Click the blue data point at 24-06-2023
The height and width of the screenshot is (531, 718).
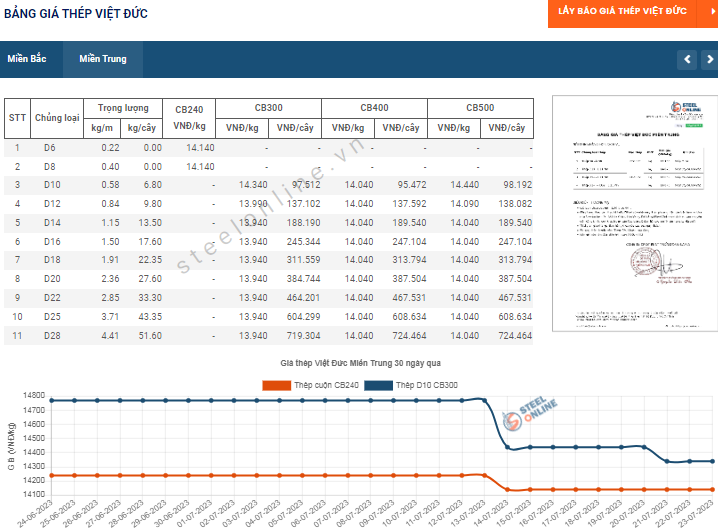click(51, 401)
